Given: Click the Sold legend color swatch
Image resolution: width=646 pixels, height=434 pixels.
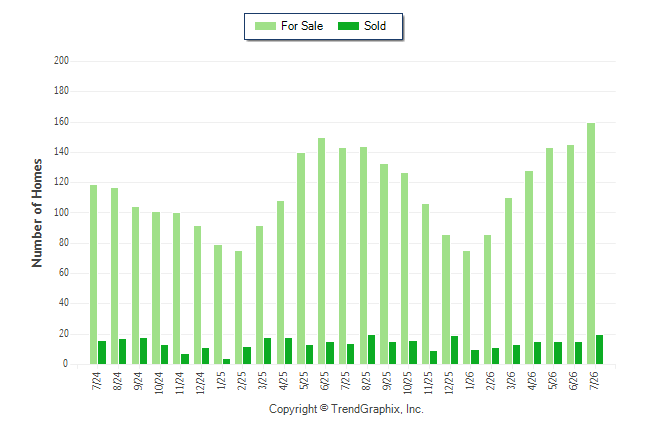Looking at the screenshot, I should click(348, 26).
